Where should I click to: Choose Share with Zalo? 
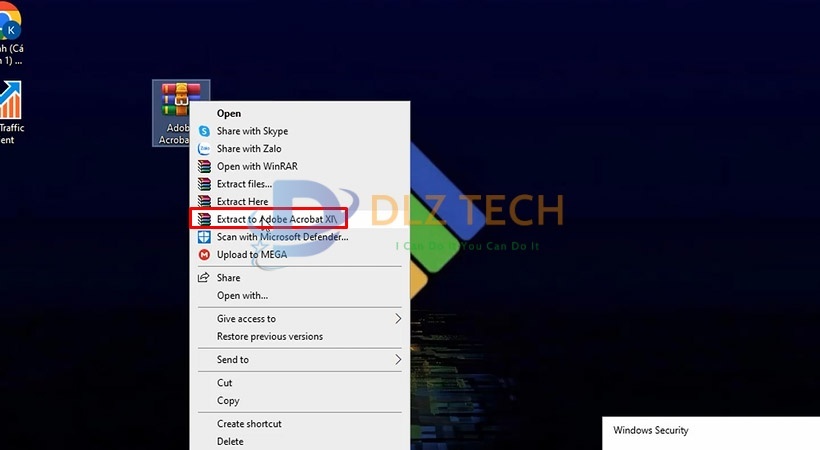(x=299, y=149)
